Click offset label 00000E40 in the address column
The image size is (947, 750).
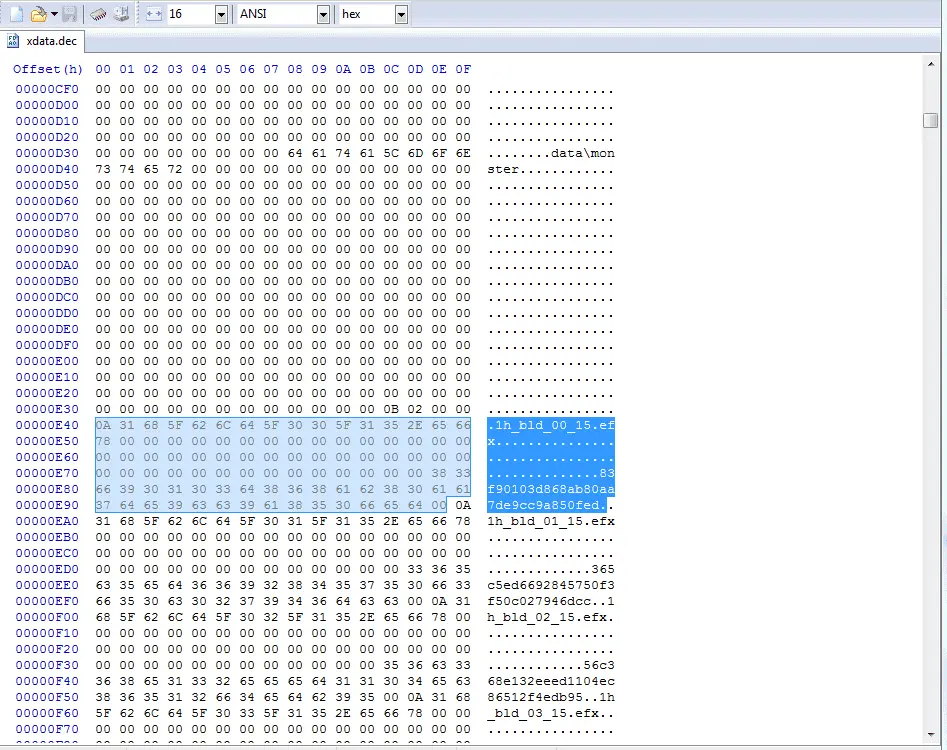[47, 425]
